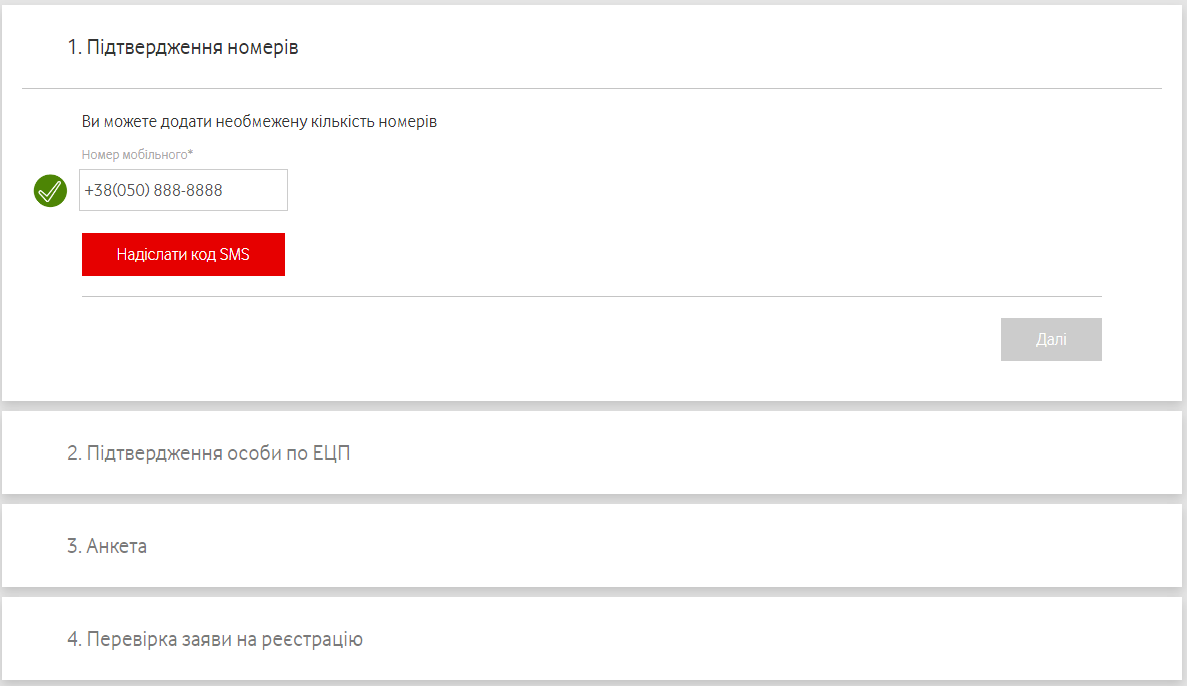The width and height of the screenshot is (1187, 686).
Task: Click the step number "3." before Анкета
Action: [x=74, y=546]
